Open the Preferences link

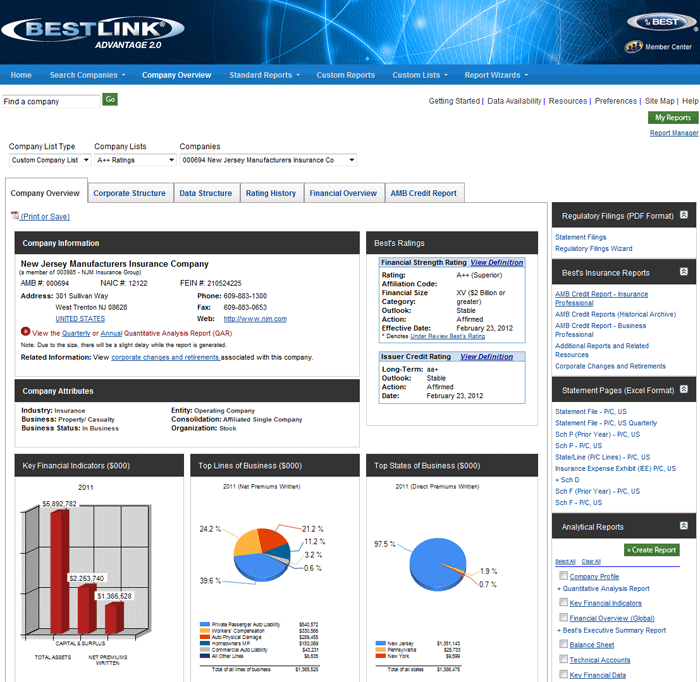point(616,101)
